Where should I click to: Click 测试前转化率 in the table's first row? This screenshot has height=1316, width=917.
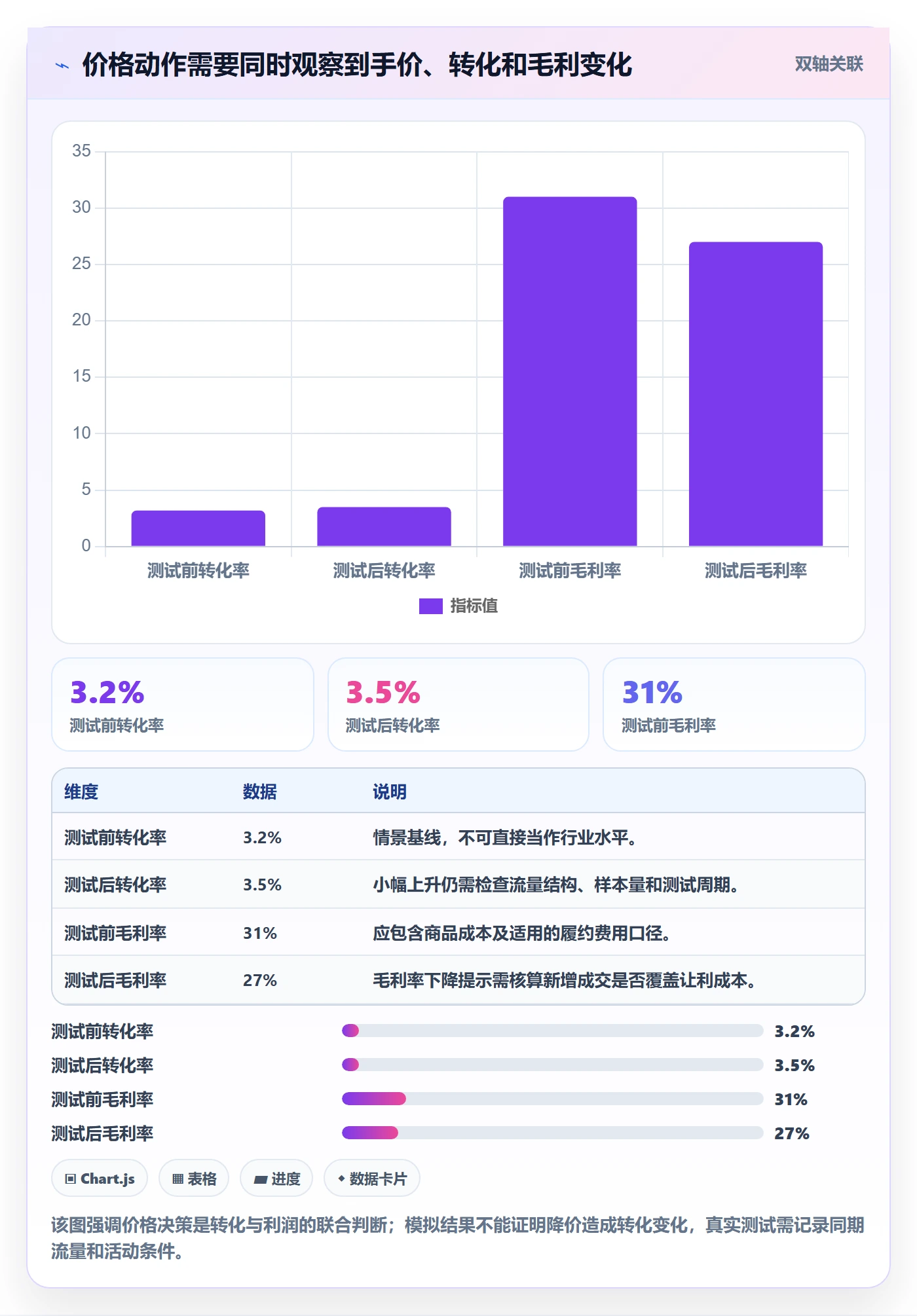click(115, 837)
